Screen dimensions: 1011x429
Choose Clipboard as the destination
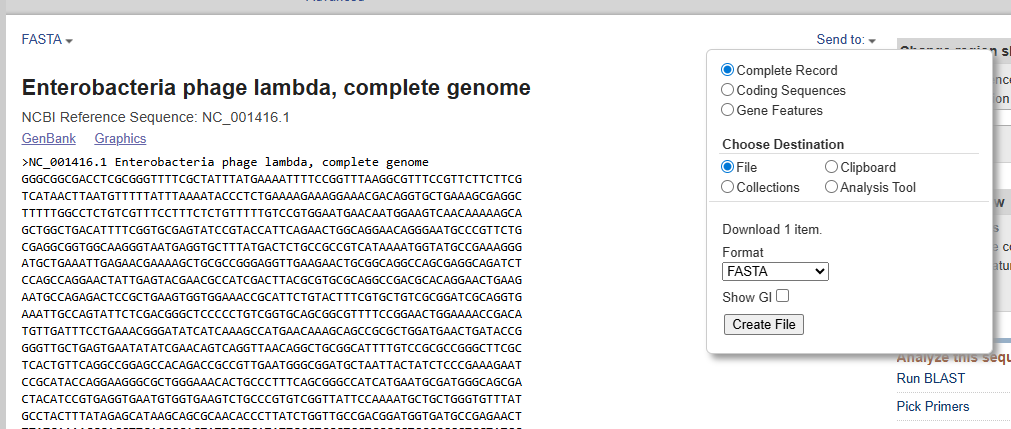coord(832,168)
